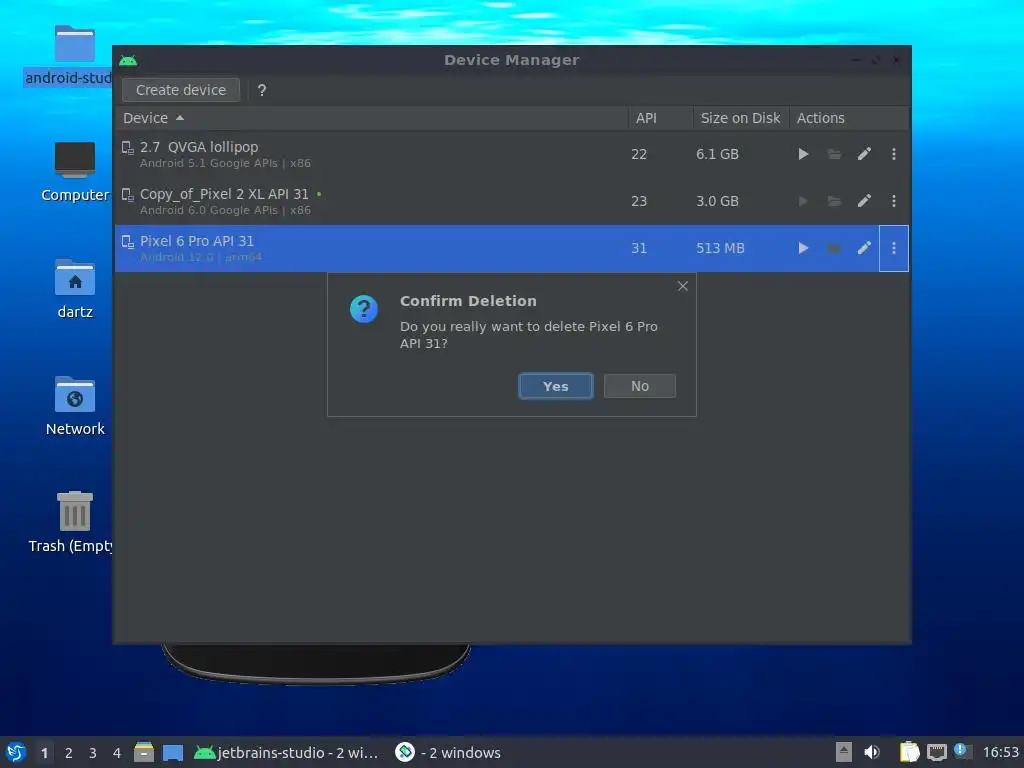Click the network monitor tray icon
The height and width of the screenshot is (768, 1024).
point(936,752)
